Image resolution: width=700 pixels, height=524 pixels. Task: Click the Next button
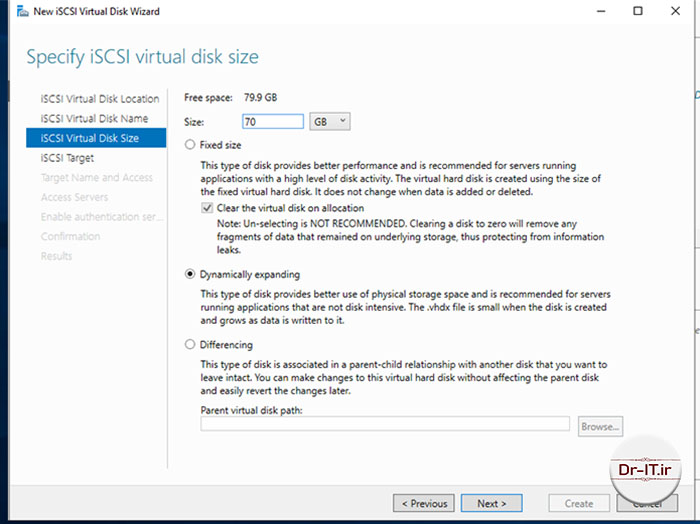[491, 503]
